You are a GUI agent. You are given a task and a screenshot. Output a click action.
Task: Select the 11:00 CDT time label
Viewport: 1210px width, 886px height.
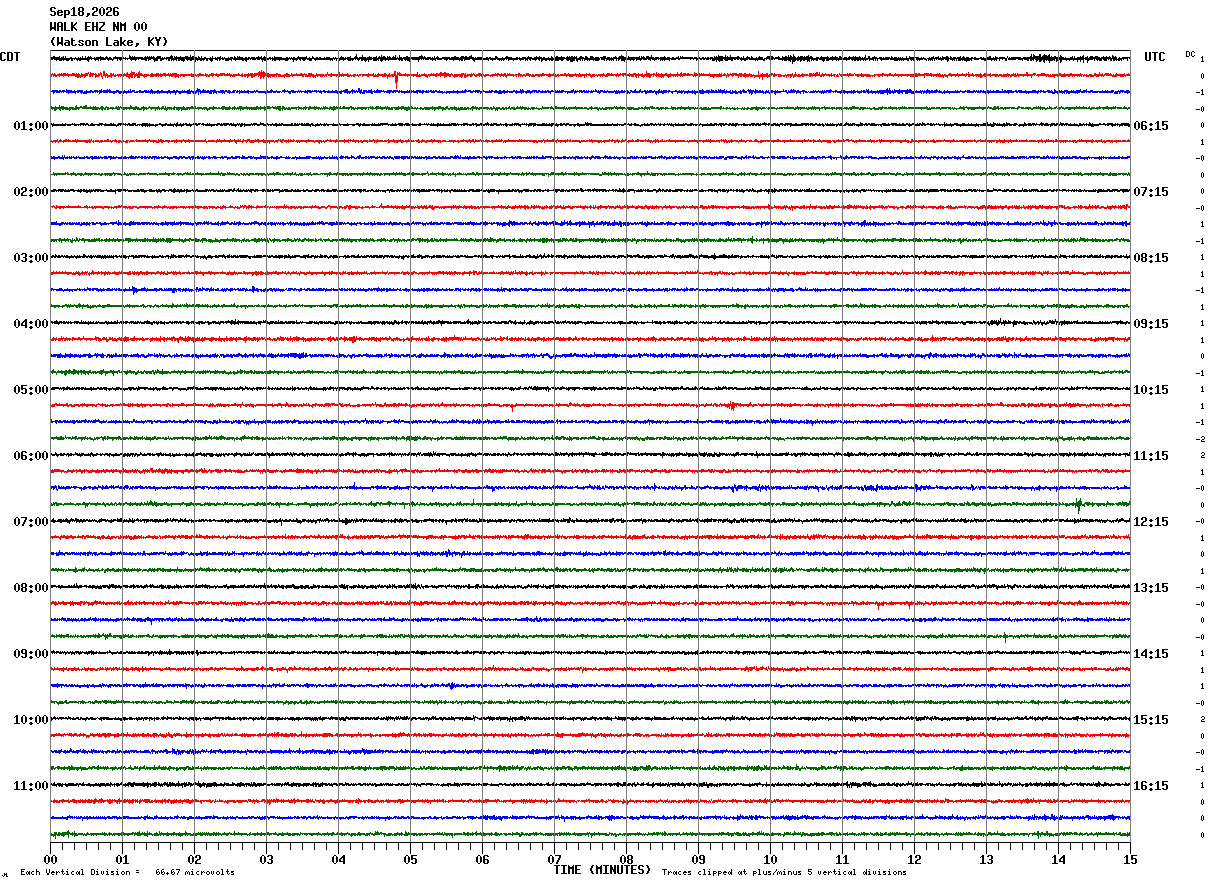[31, 786]
